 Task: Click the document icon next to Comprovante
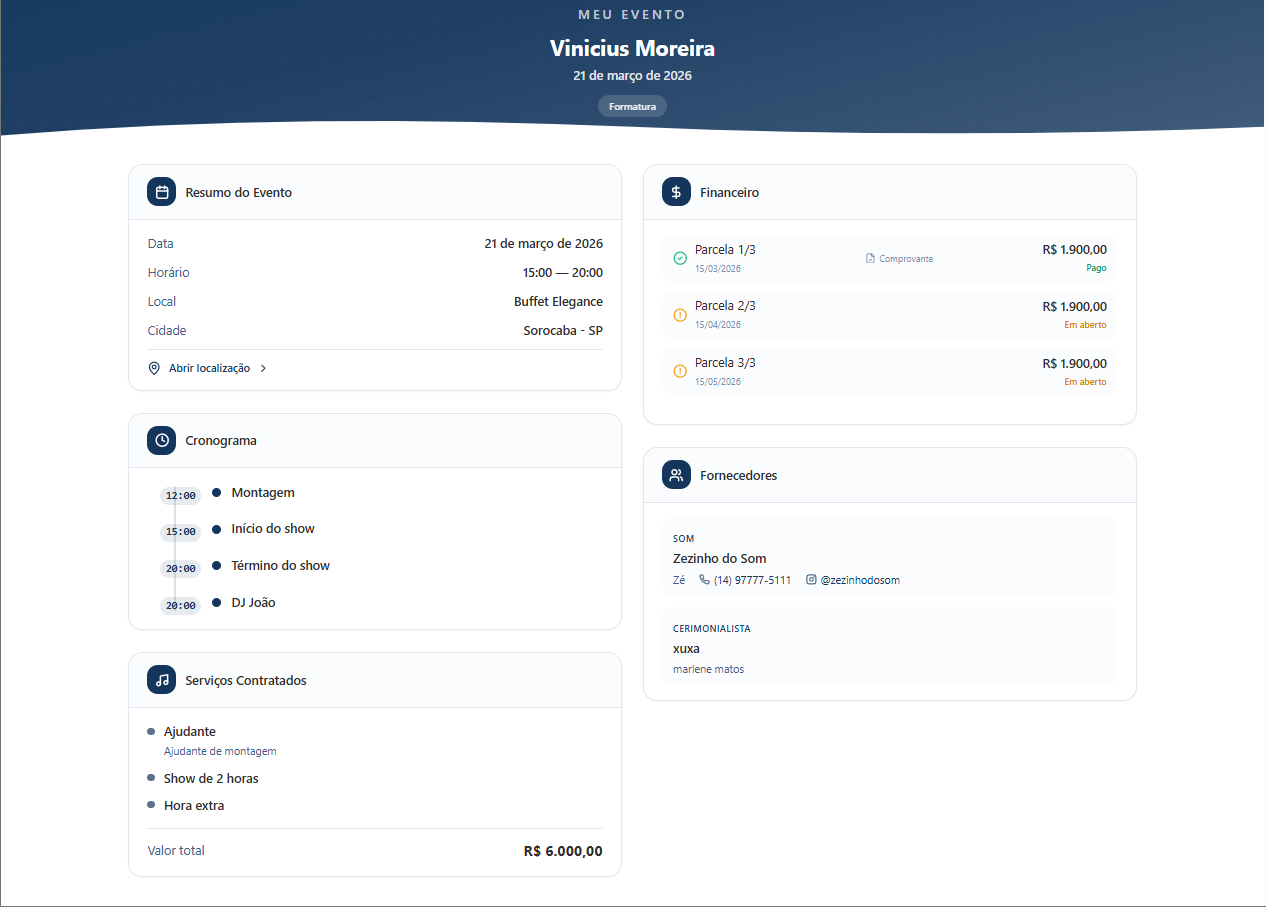click(870, 258)
